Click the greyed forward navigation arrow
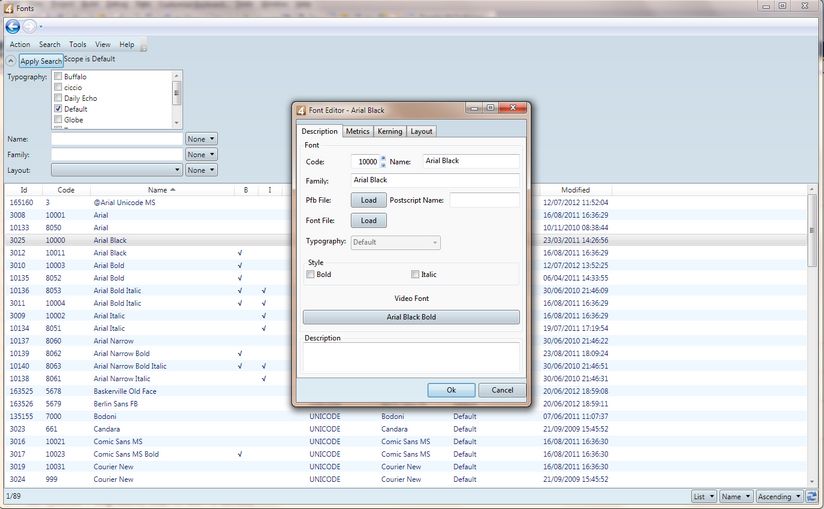The image size is (824, 509). tap(30, 26)
